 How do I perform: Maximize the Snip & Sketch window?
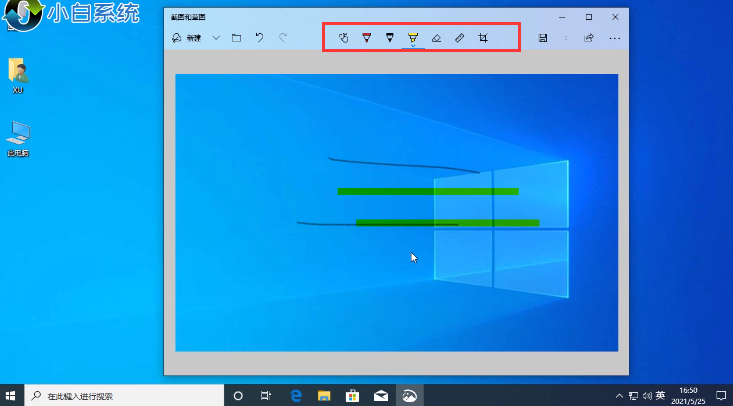tap(589, 17)
